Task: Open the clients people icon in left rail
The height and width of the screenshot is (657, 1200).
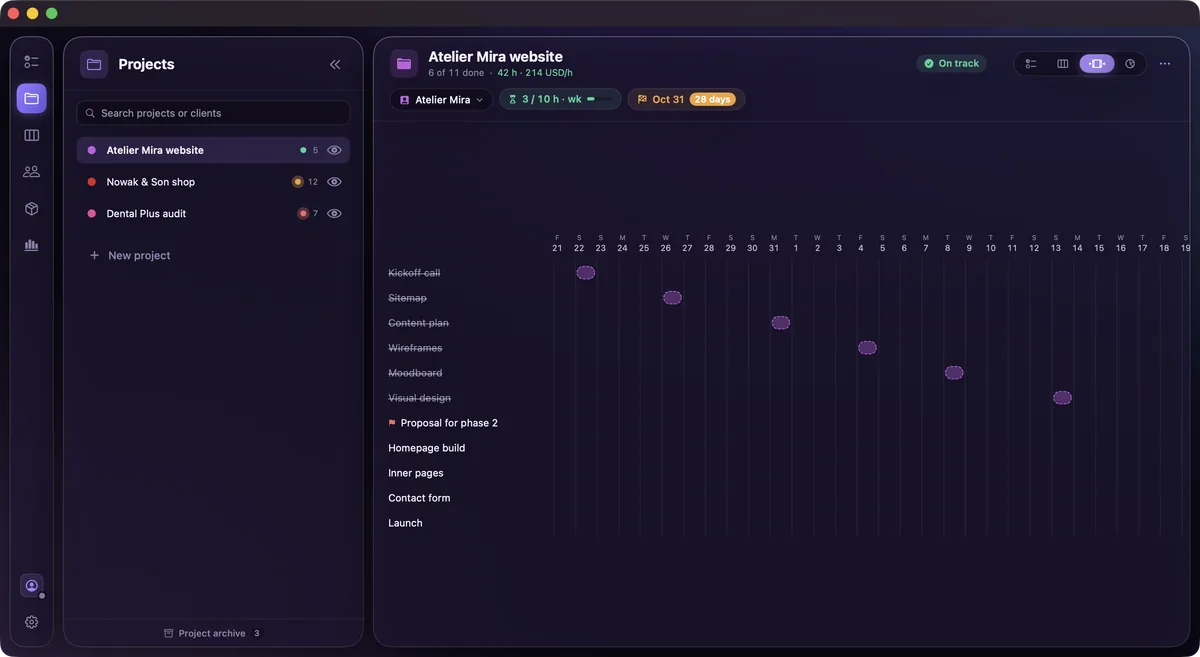Action: [x=31, y=172]
